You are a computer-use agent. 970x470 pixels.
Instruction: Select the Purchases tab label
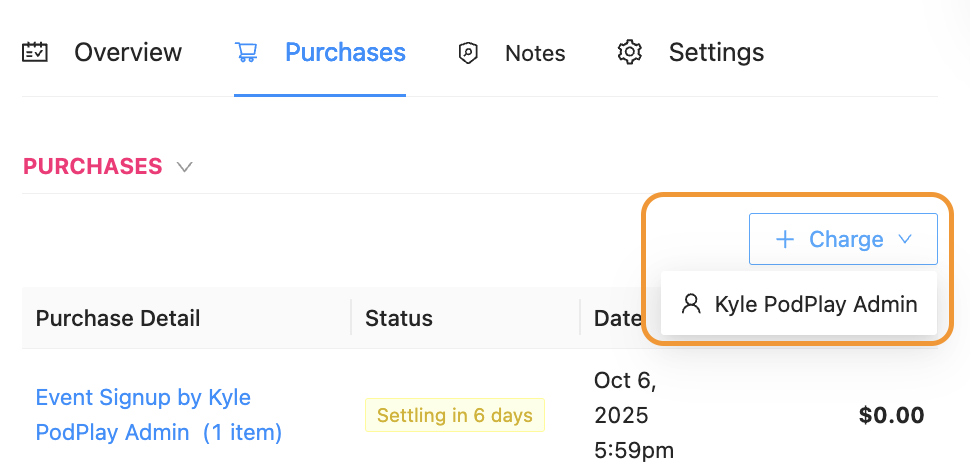345,52
